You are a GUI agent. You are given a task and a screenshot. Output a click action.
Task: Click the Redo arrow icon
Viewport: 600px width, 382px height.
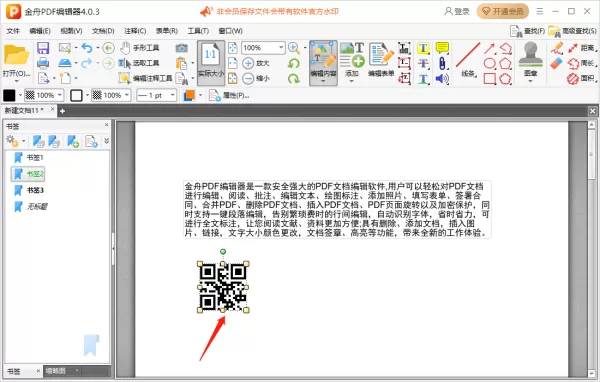(87, 63)
